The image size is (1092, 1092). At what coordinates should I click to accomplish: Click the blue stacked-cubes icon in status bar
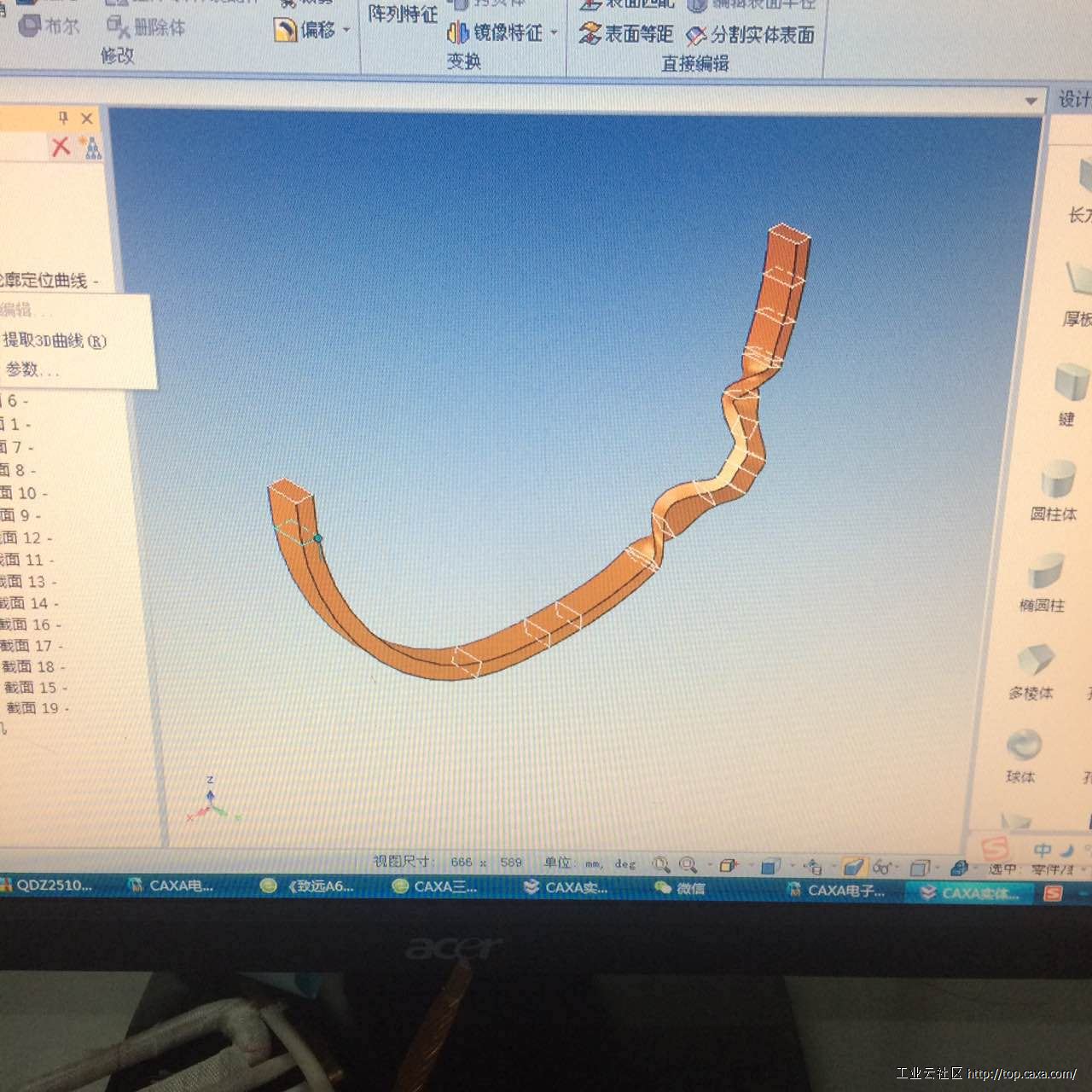click(x=959, y=868)
